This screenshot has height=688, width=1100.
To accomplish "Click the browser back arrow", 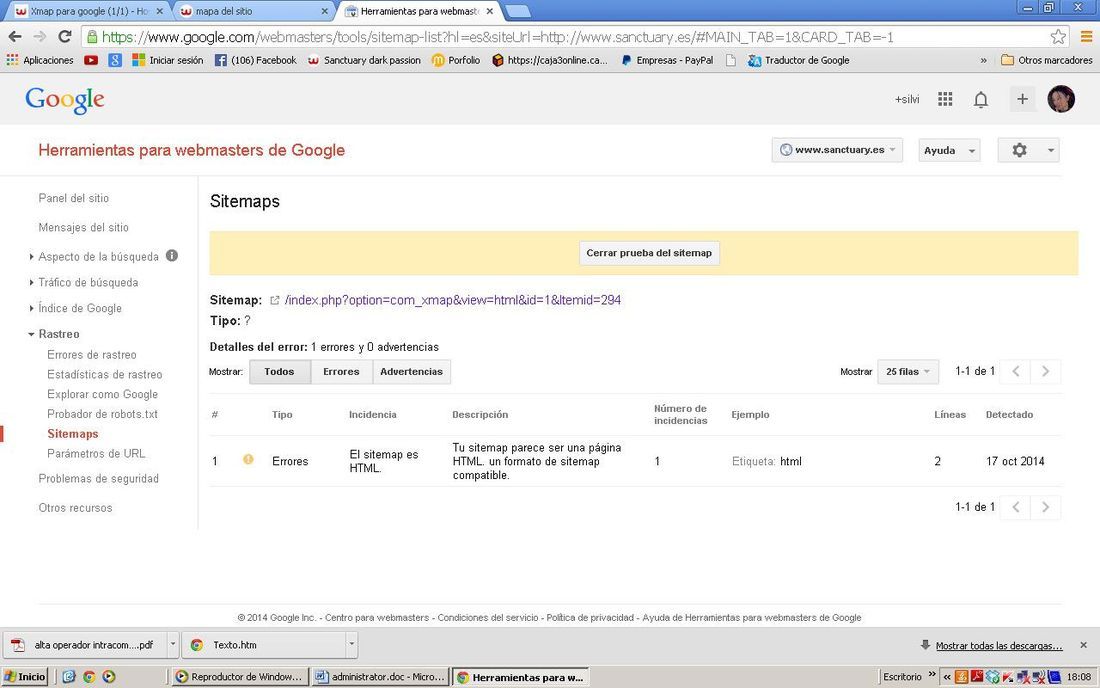I will click(15, 36).
